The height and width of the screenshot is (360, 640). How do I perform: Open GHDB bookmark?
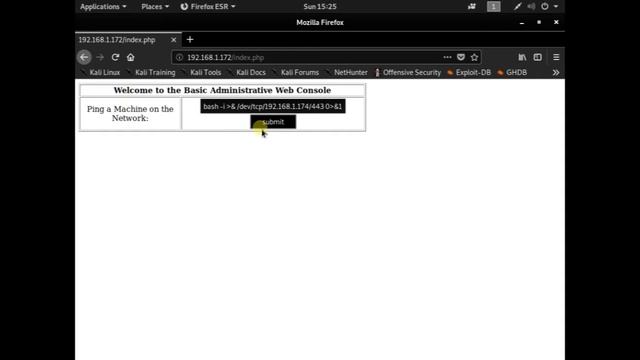[x=512, y=73]
